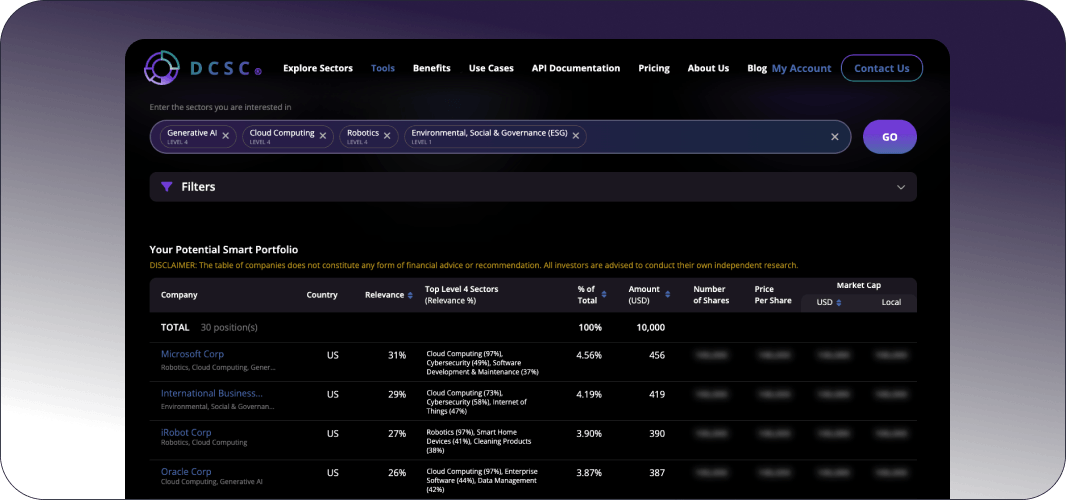Click the Local market cap header

click(891, 302)
